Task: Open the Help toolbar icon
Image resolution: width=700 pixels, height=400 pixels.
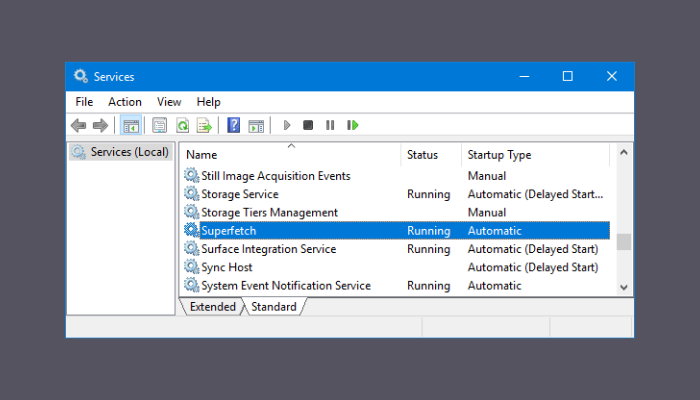Action: pyautogui.click(x=233, y=125)
